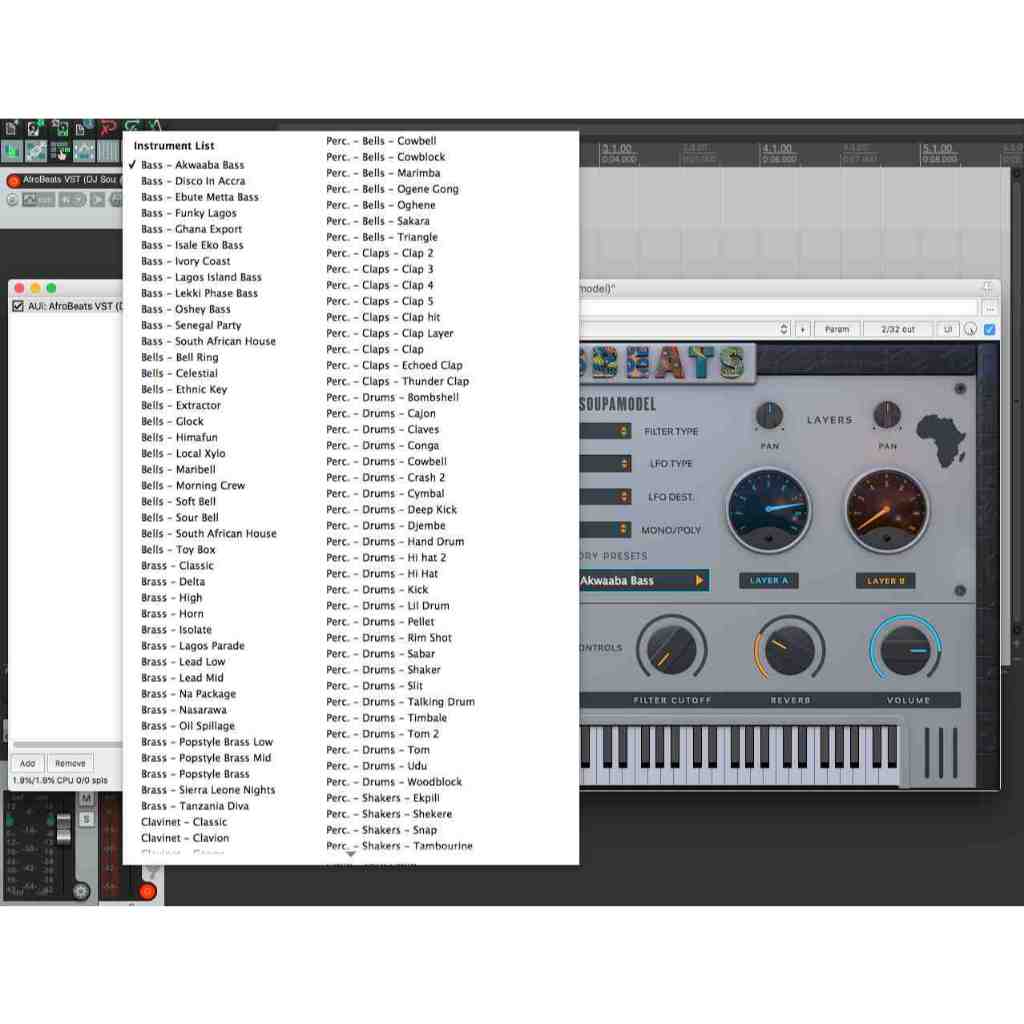The height and width of the screenshot is (1024, 1024).
Task: Select the LAYER A button
Action: pos(769,581)
